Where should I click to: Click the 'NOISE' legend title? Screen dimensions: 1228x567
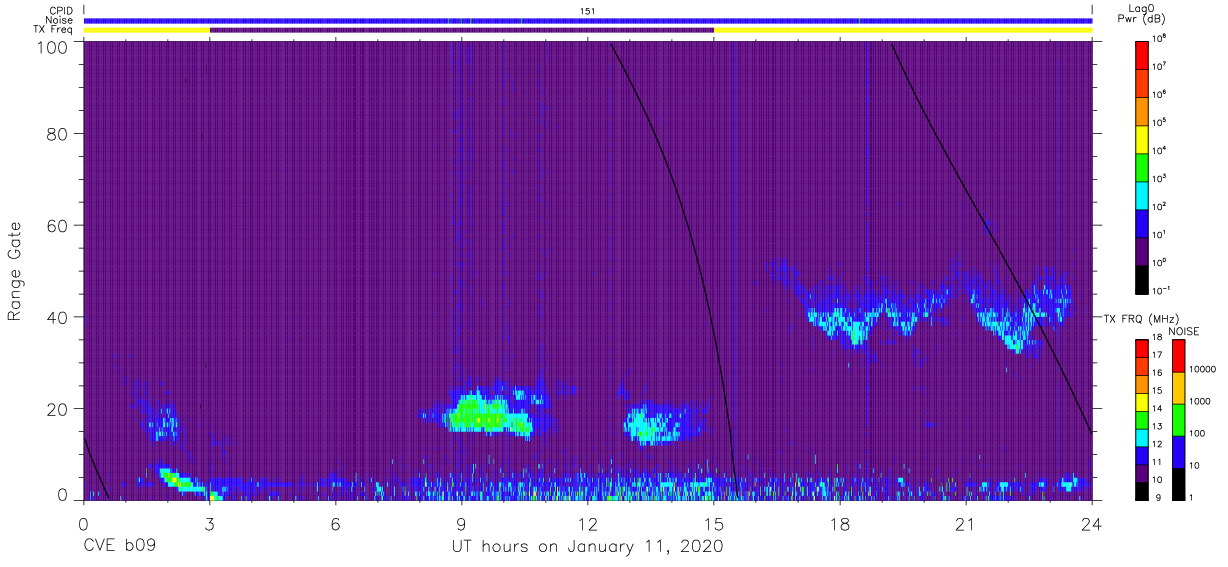pos(1184,331)
